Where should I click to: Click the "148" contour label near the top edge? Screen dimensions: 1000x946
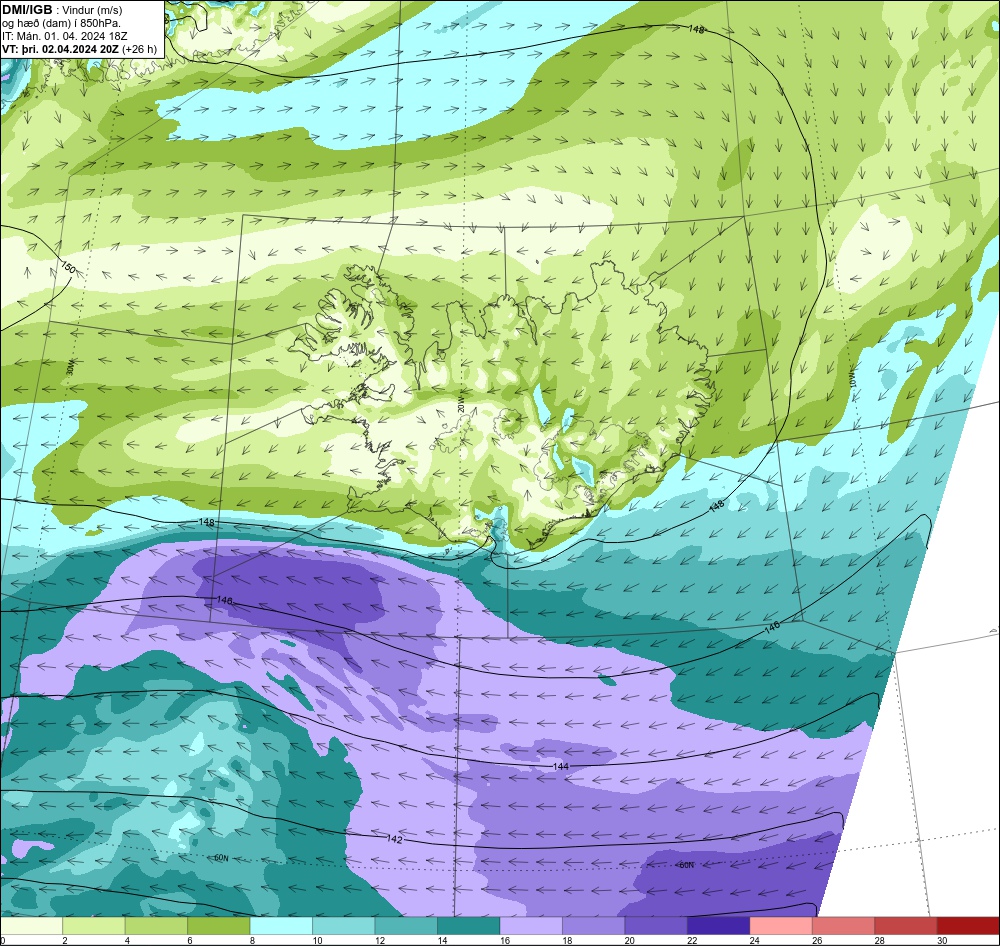tap(696, 29)
